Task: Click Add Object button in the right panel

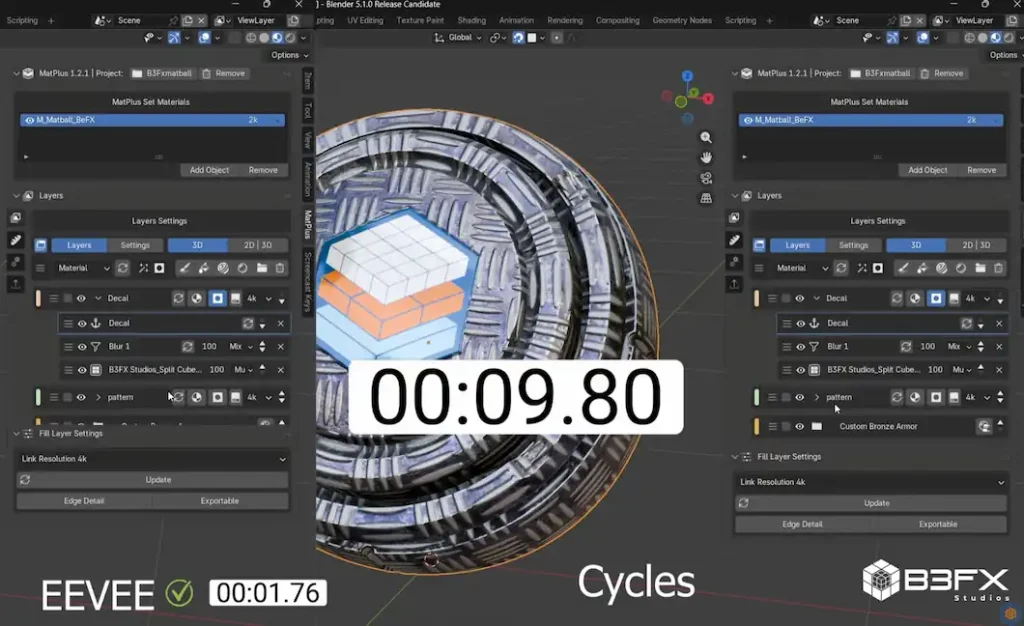Action: tap(927, 170)
